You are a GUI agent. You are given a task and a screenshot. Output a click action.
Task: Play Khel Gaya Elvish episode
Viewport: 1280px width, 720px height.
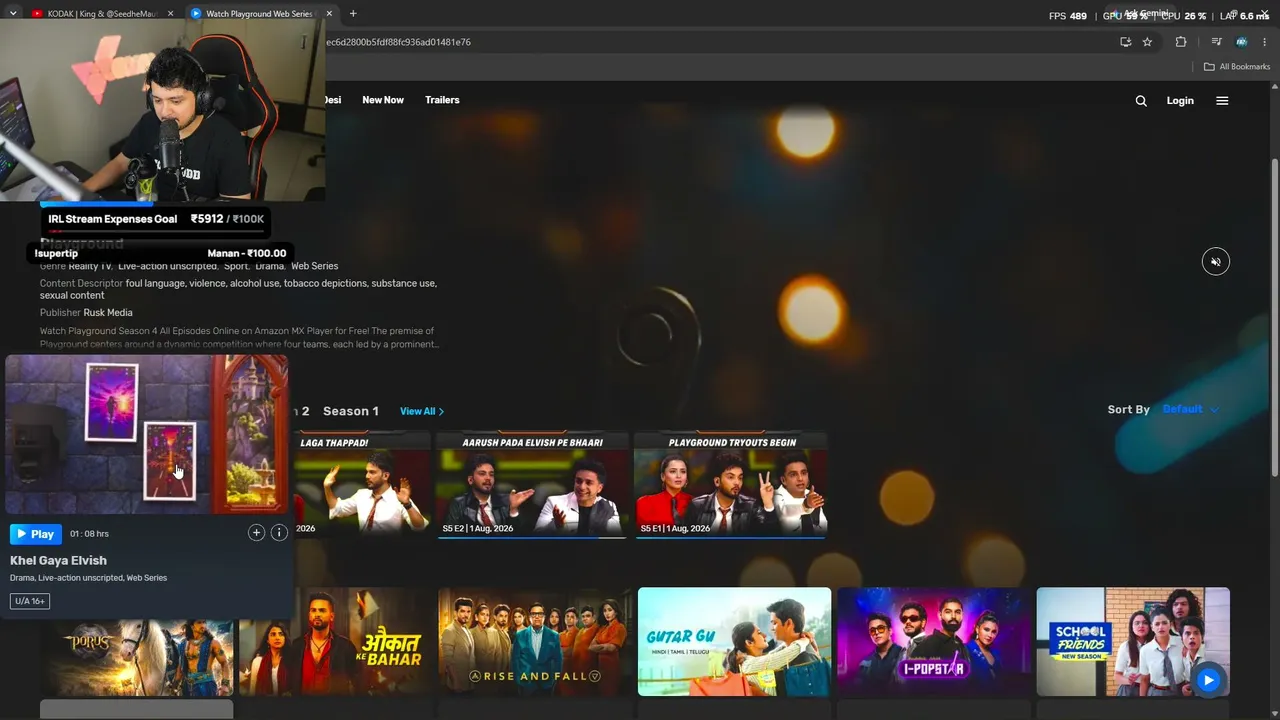(x=36, y=534)
